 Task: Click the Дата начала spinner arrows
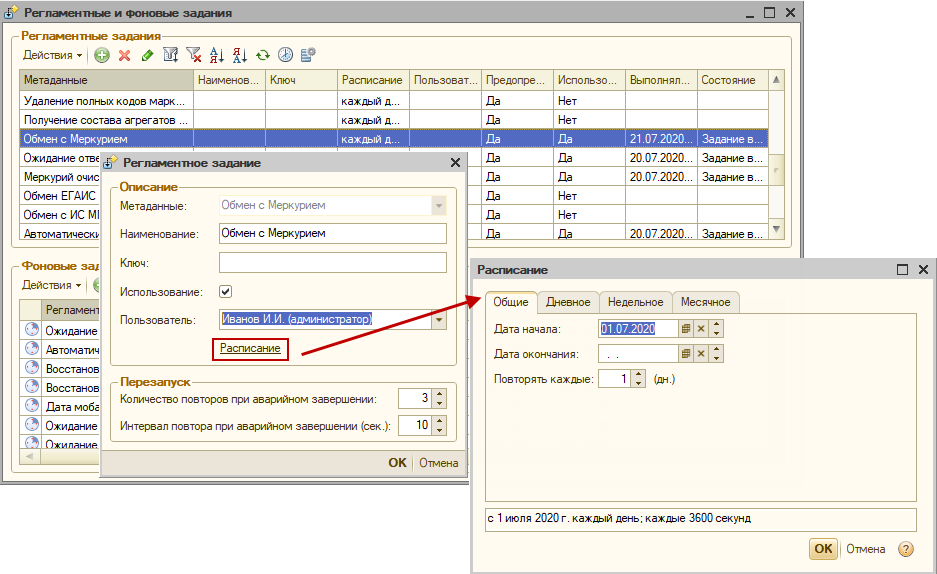pyautogui.click(x=716, y=329)
